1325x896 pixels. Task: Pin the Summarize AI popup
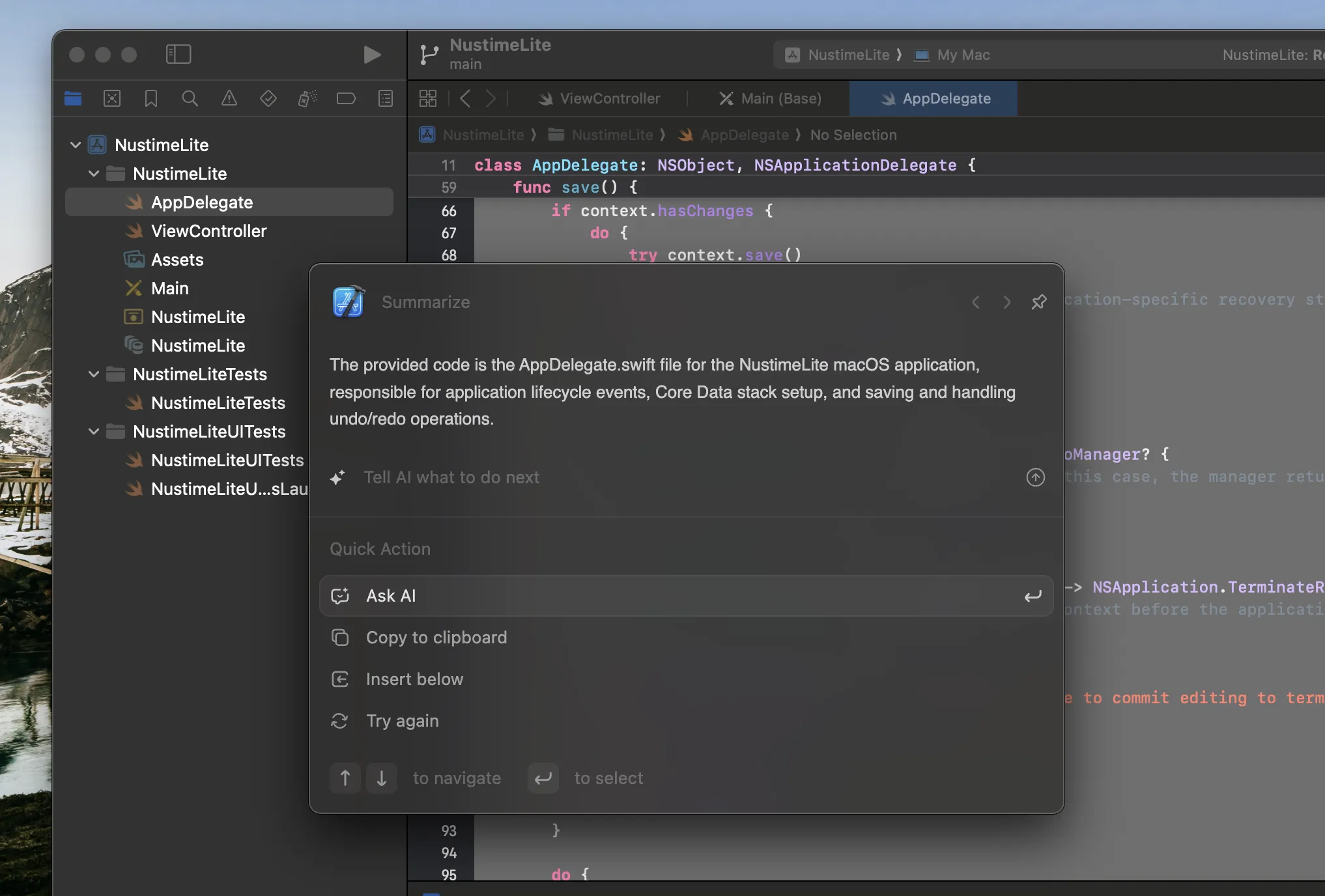(x=1039, y=302)
